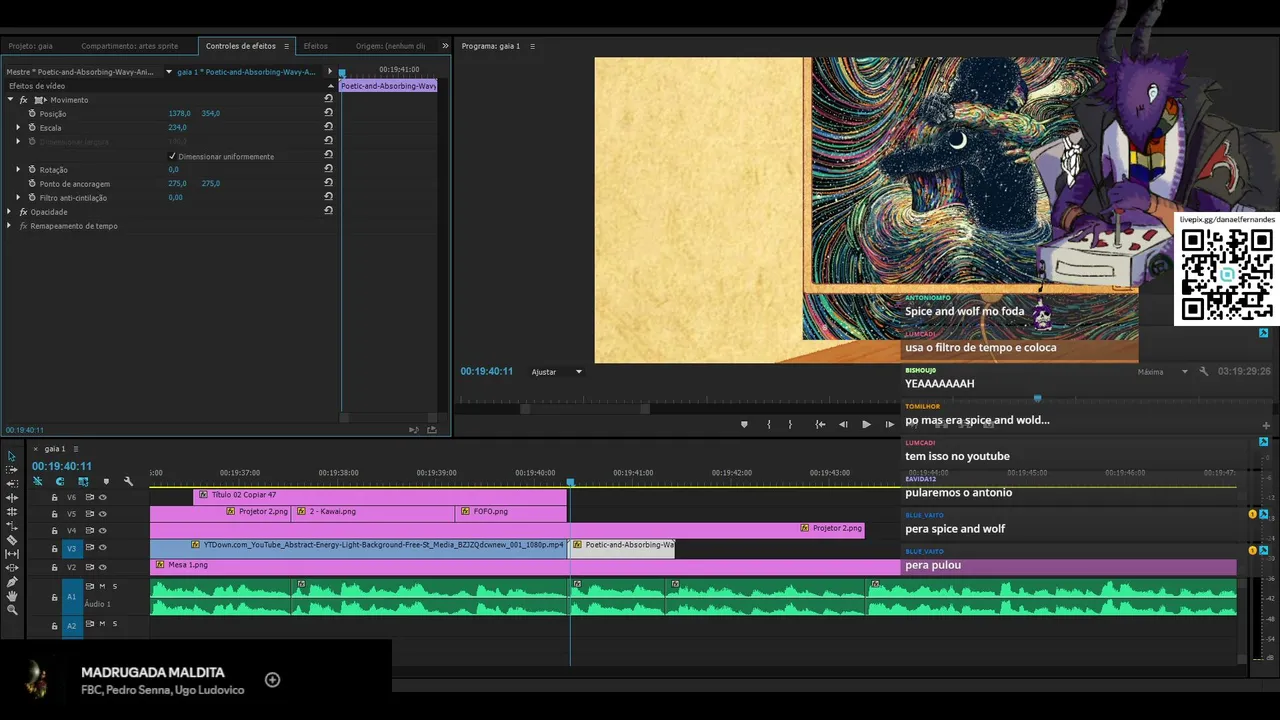
Task: Hide track V3 with eye icon
Action: [x=103, y=548]
